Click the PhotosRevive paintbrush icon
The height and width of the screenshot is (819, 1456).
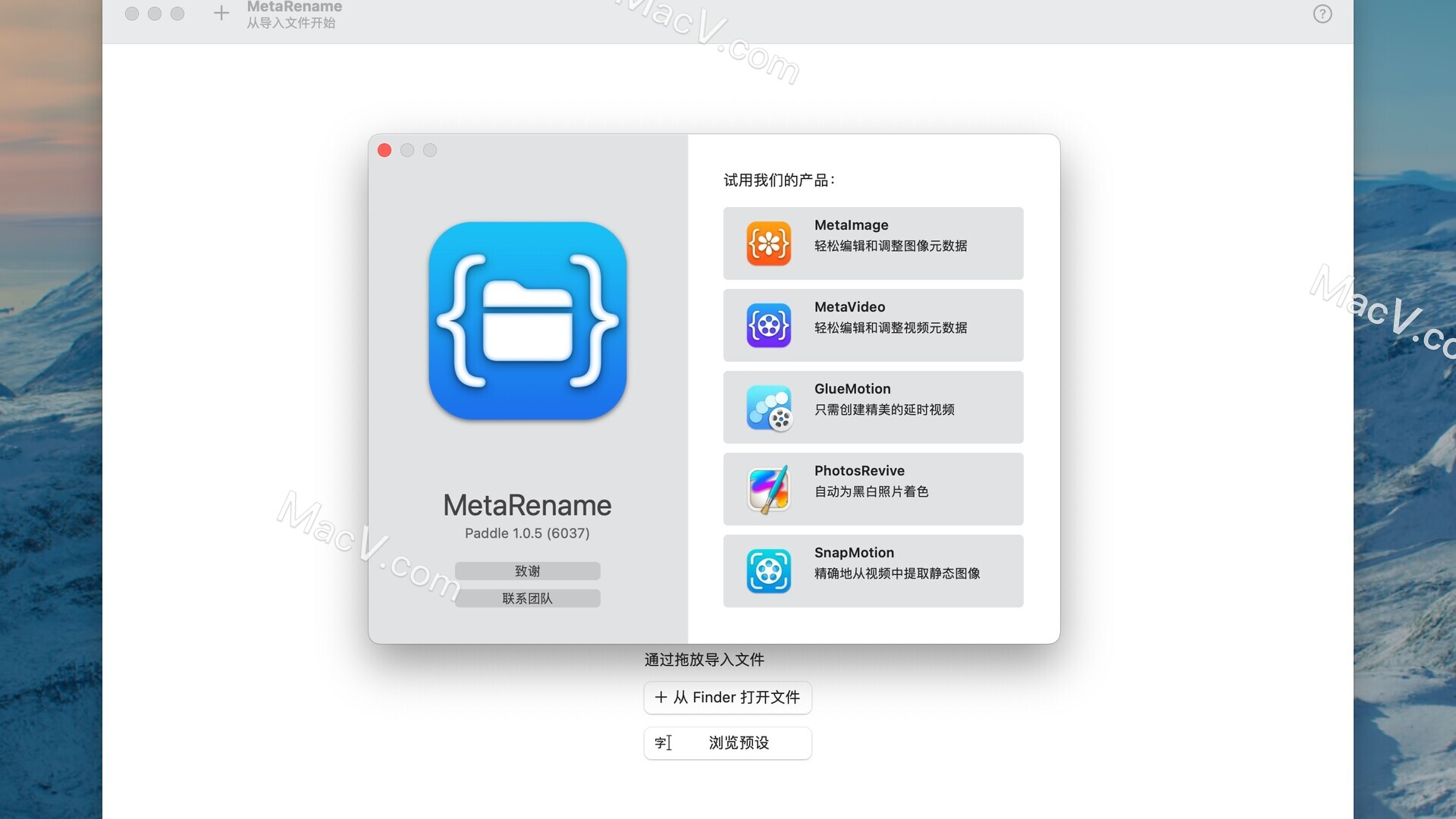tap(768, 489)
